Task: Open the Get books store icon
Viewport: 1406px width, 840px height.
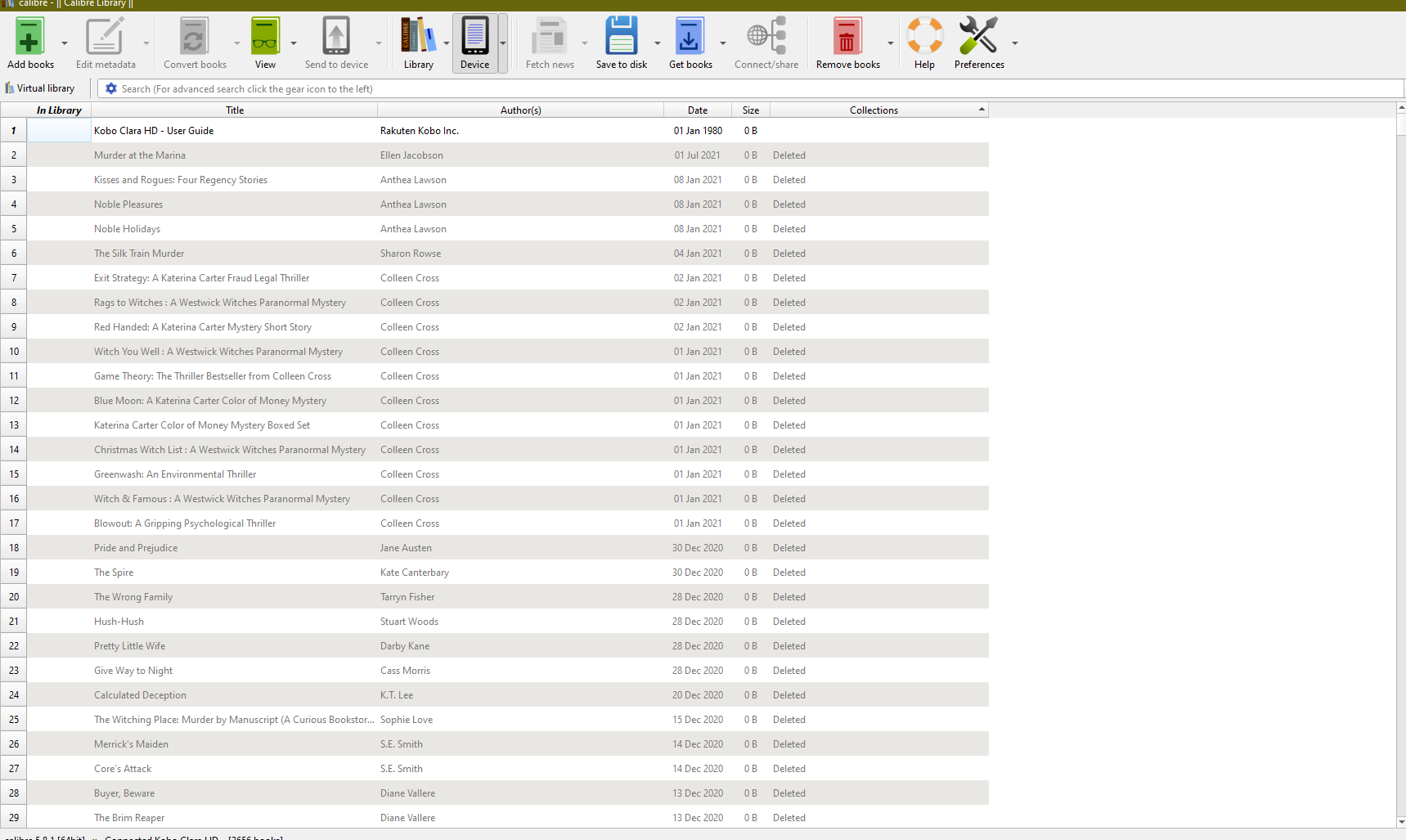Action: coord(690,36)
